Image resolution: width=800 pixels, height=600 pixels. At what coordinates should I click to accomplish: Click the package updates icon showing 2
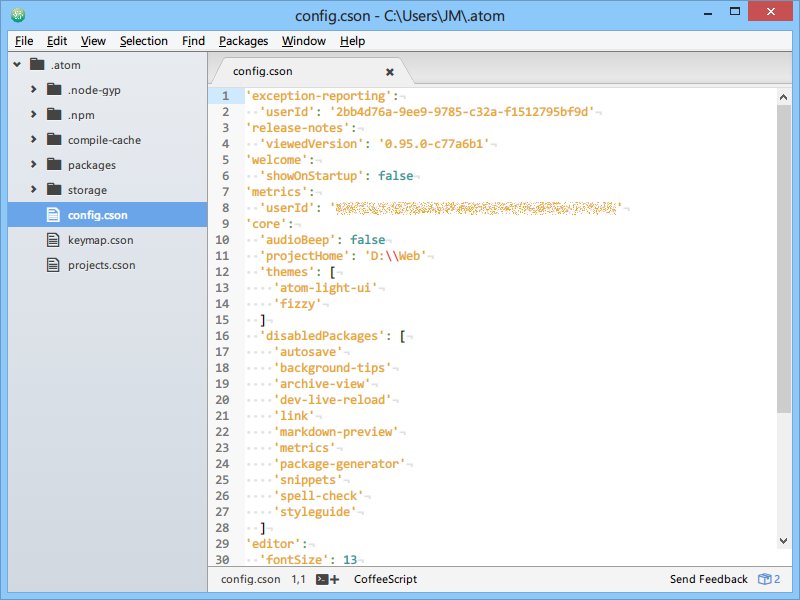point(769,579)
